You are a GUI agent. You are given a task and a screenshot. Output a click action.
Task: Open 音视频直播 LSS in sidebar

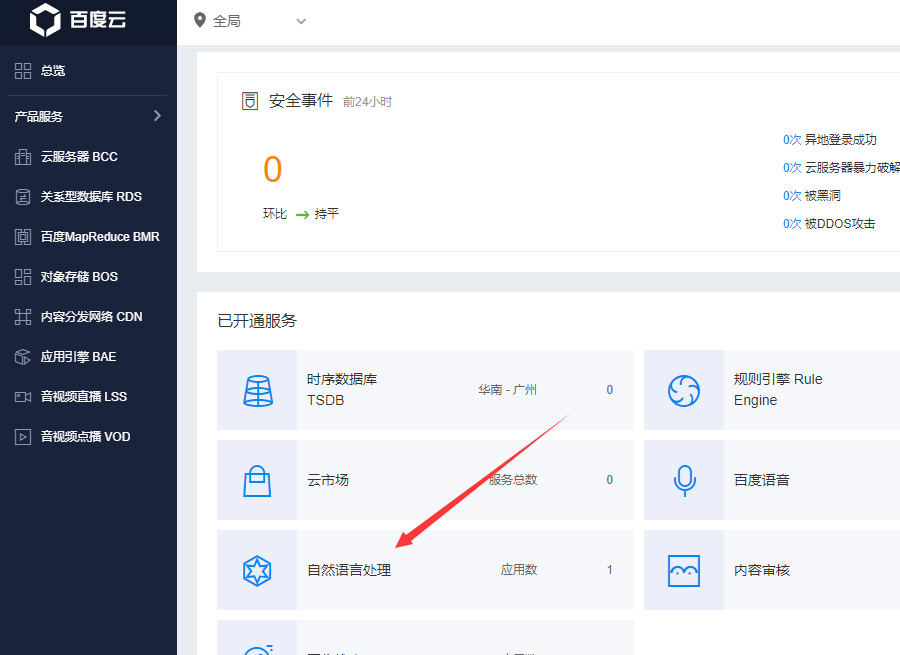click(83, 397)
